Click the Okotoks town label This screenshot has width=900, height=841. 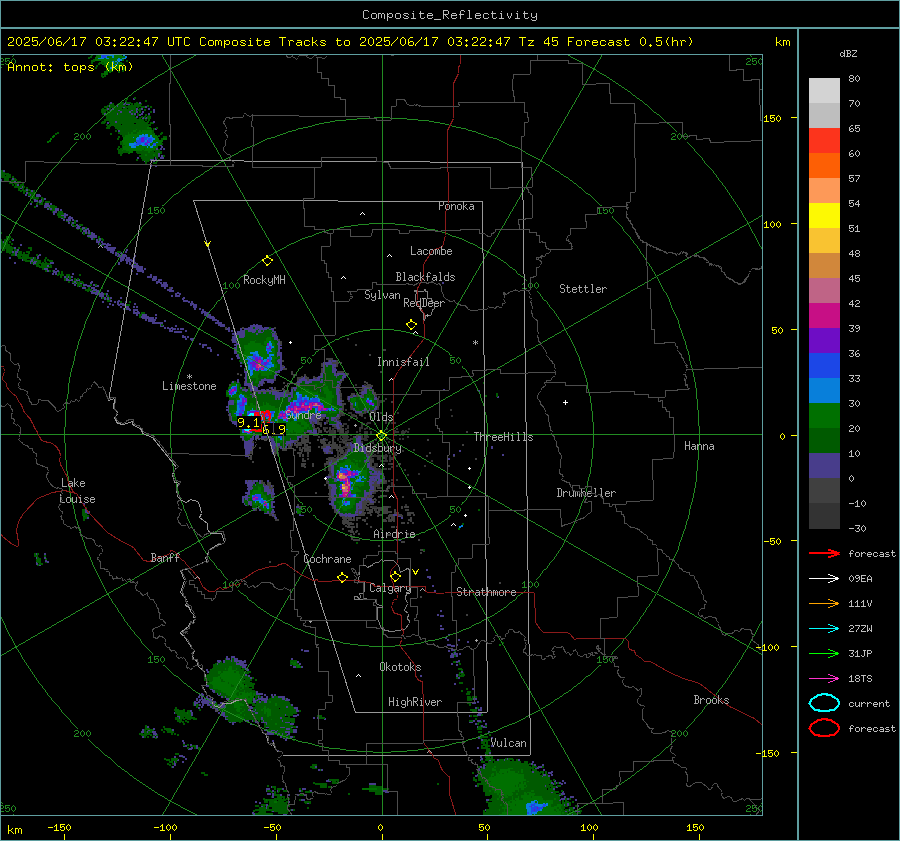(x=400, y=667)
